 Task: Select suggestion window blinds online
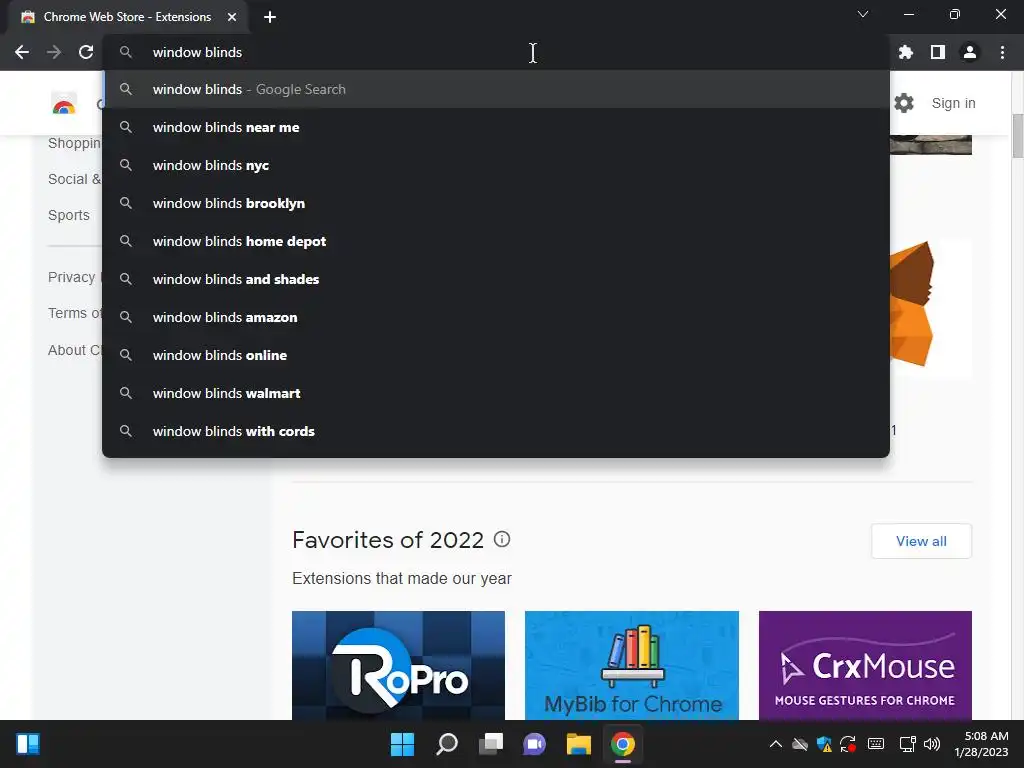coord(496,355)
